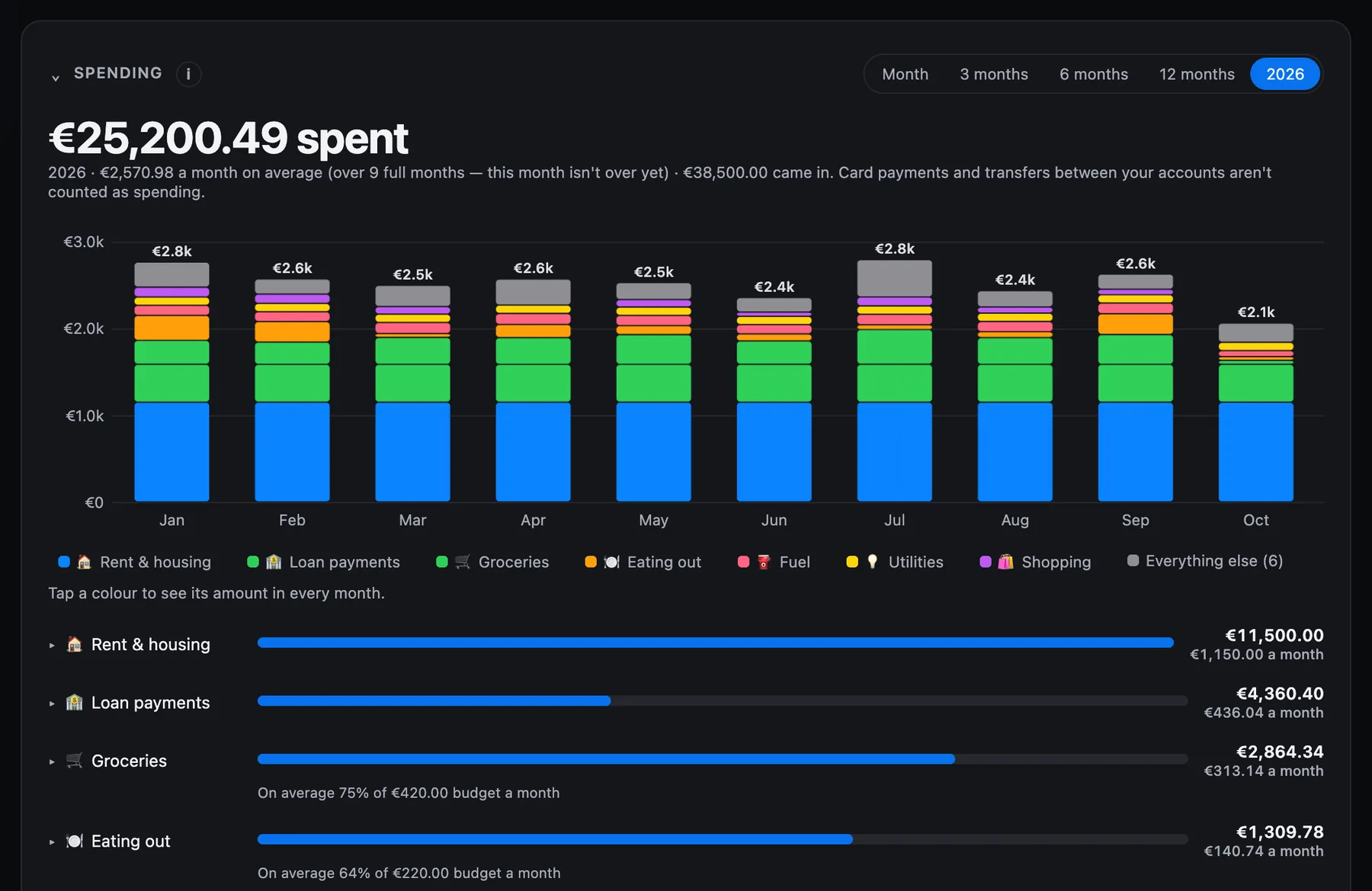This screenshot has width=1372, height=891.
Task: Click the €2.1k label above October
Action: [x=1255, y=312]
